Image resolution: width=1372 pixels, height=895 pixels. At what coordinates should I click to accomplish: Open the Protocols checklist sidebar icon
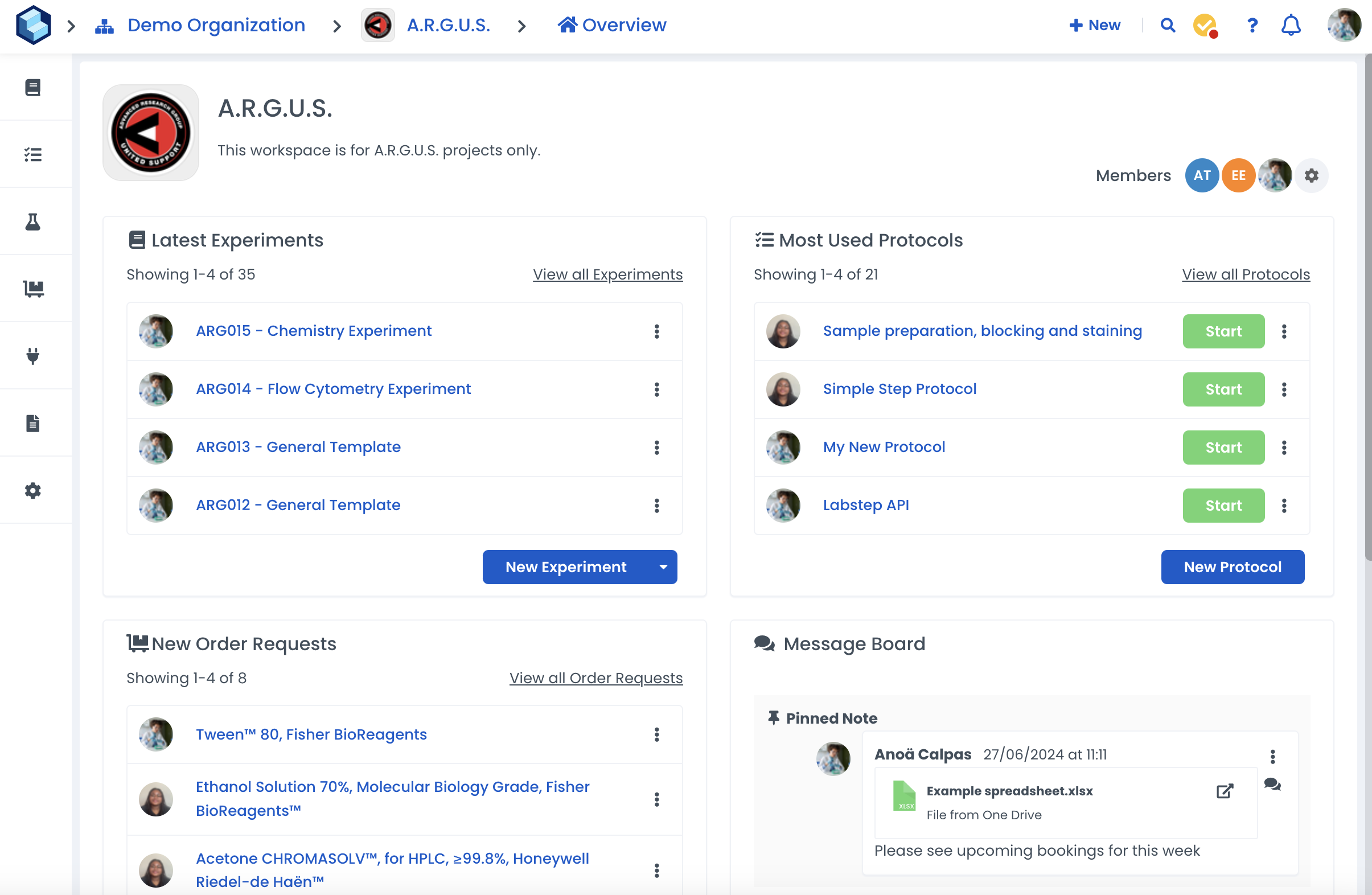point(33,154)
